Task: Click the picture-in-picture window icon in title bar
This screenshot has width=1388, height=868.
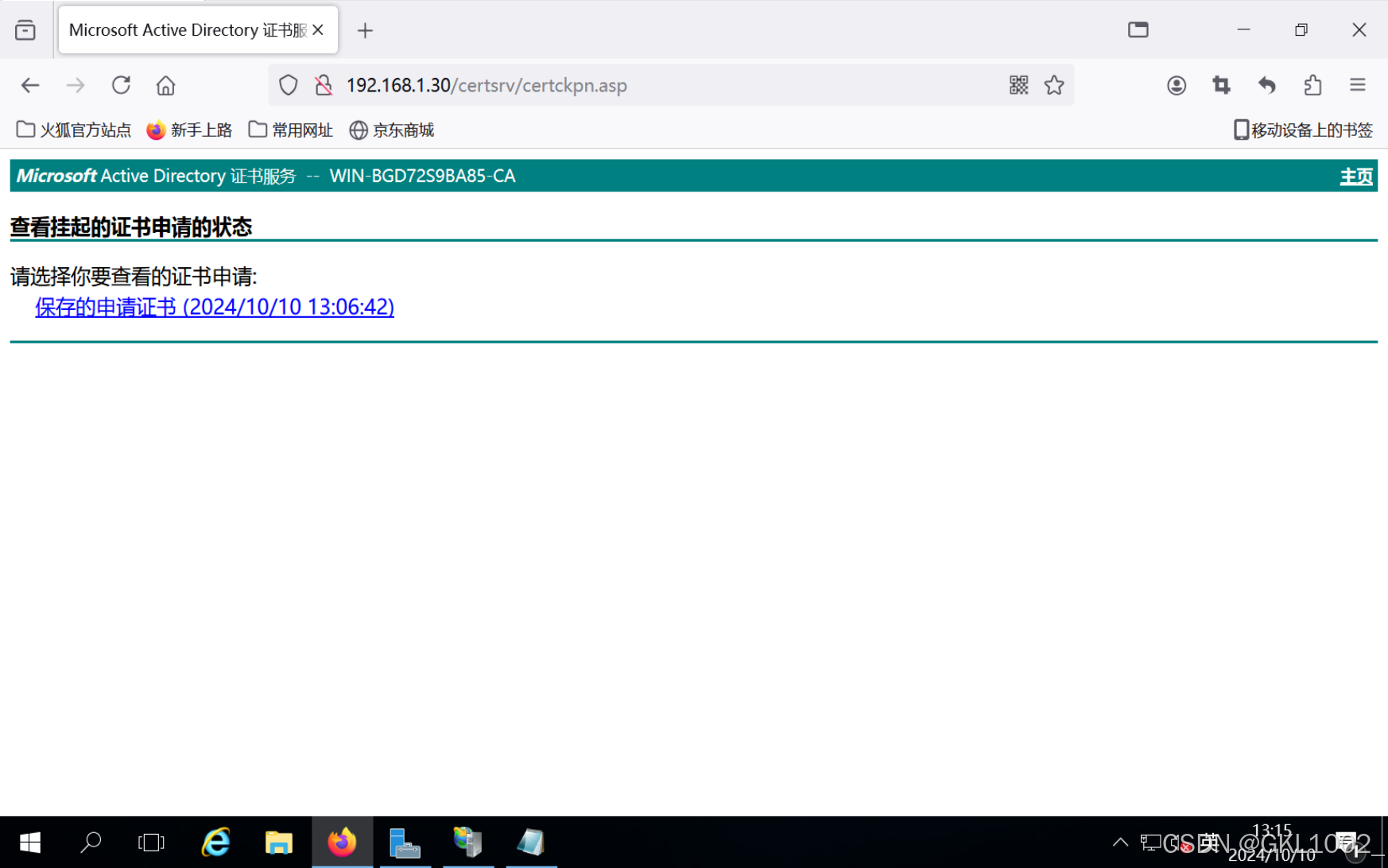Action: click(x=1138, y=29)
